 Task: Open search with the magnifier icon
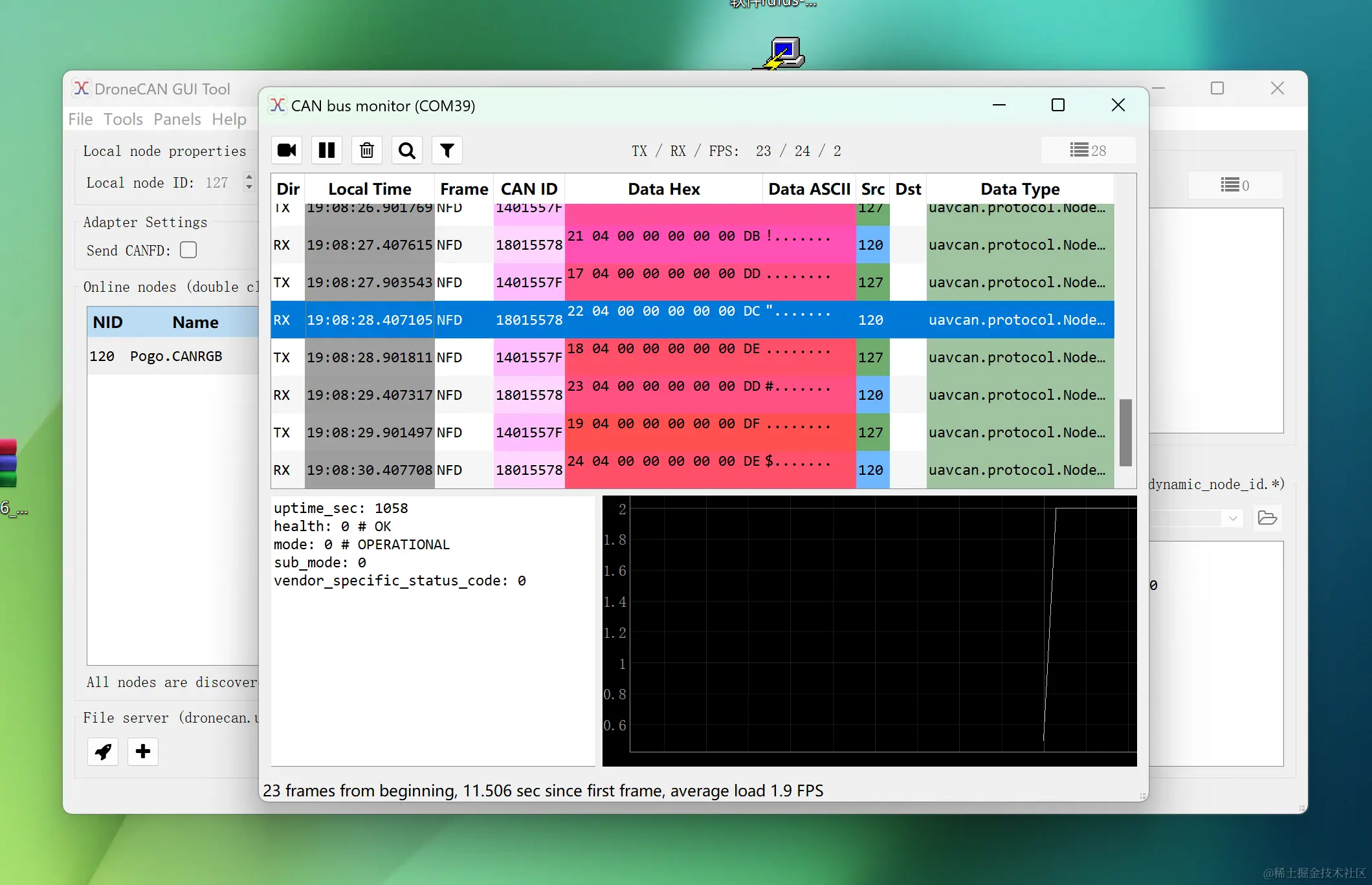pyautogui.click(x=407, y=151)
